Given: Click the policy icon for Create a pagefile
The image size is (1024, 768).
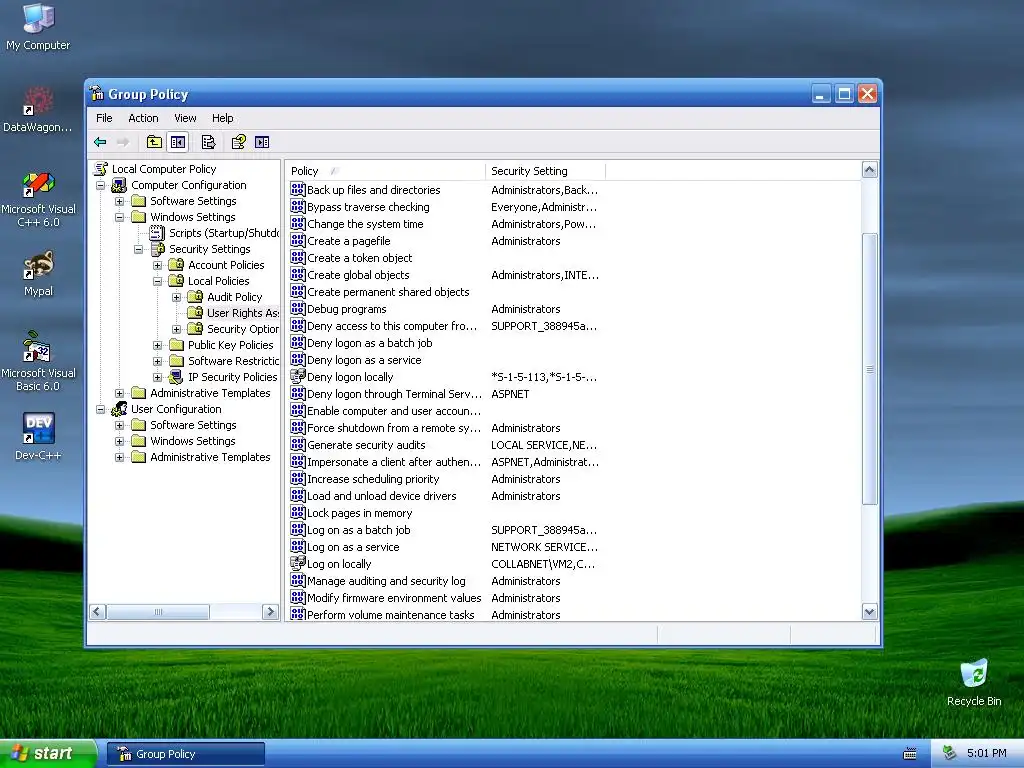Looking at the screenshot, I should [x=298, y=241].
